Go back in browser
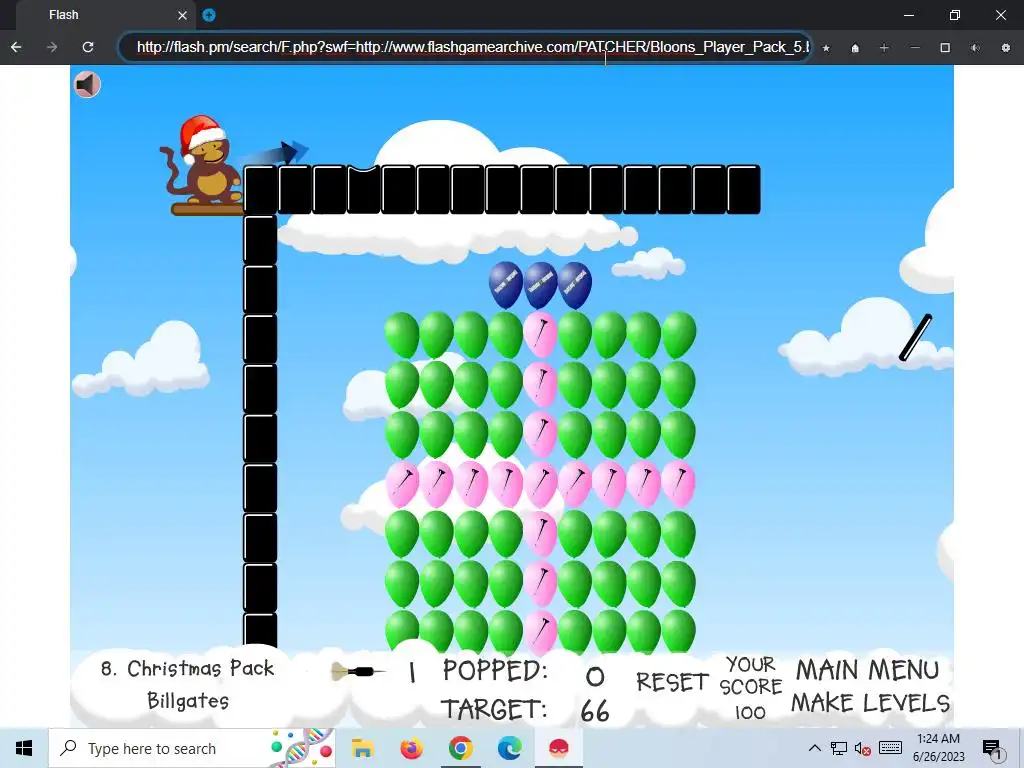 [16, 47]
